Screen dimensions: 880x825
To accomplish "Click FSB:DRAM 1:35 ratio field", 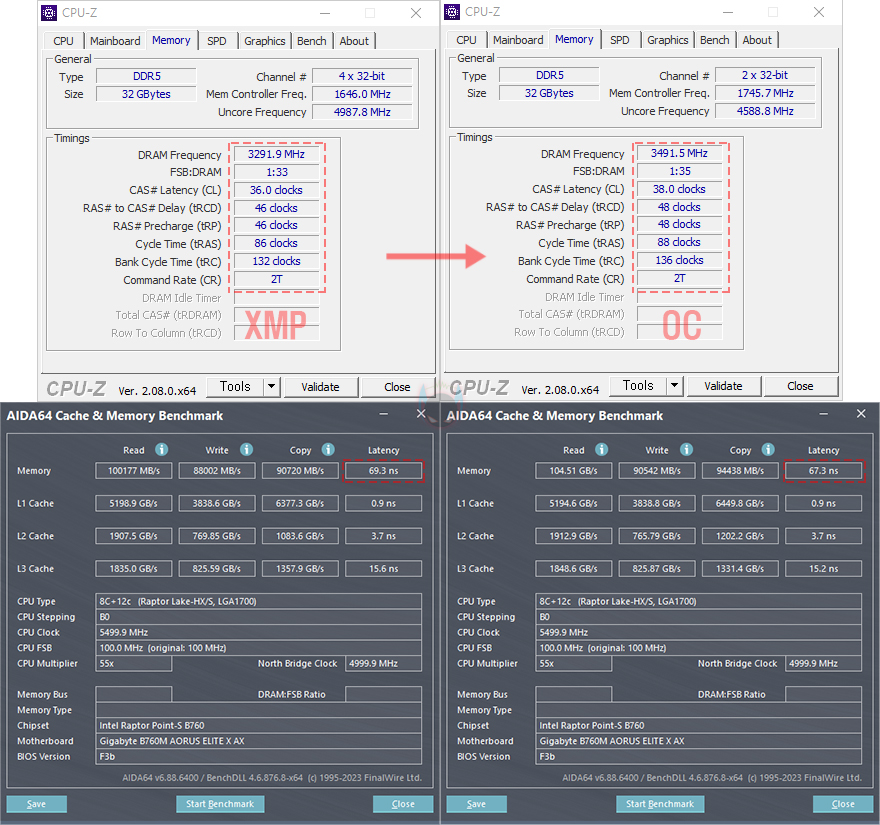I will coord(679,171).
